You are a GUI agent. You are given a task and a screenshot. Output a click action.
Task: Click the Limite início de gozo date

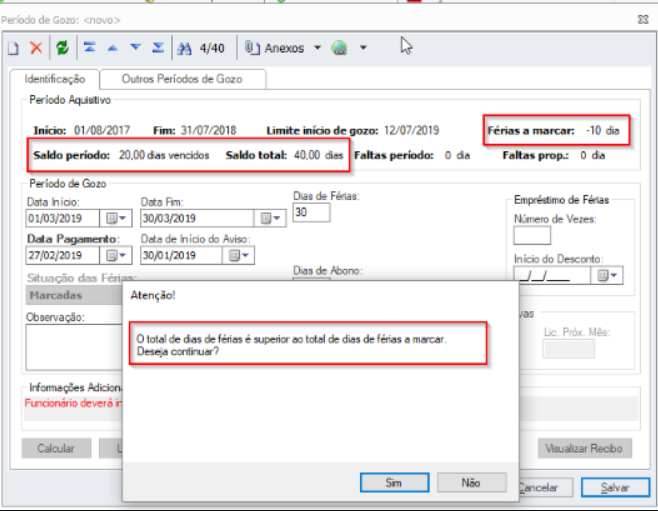tap(411, 130)
